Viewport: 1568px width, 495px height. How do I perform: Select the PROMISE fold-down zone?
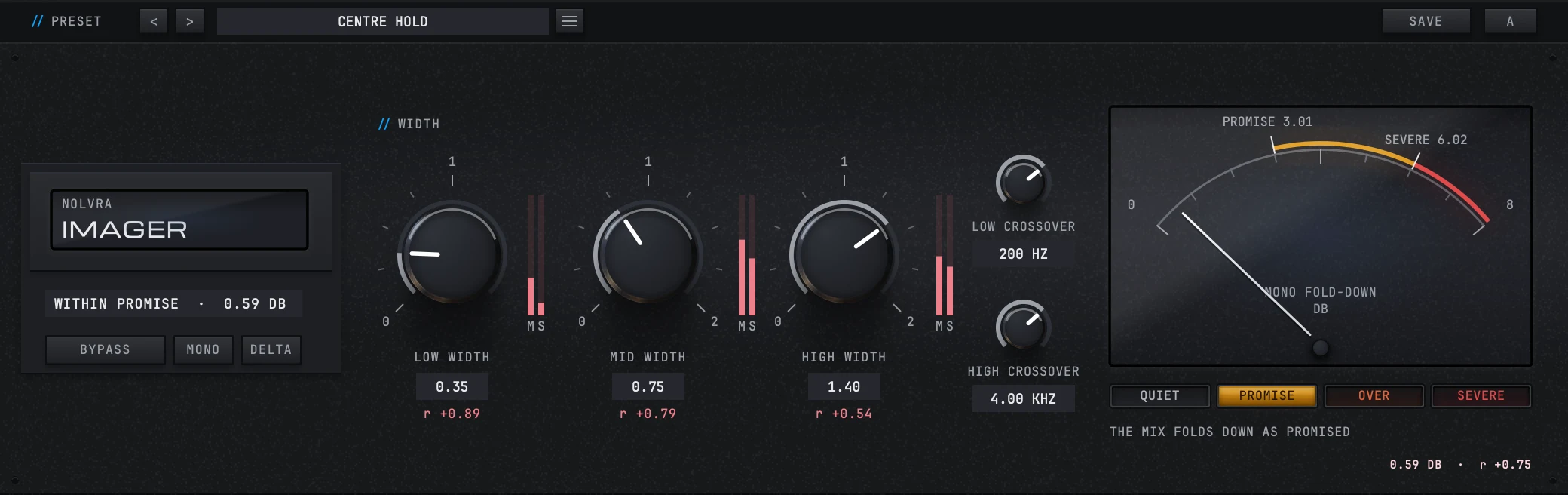(x=1267, y=396)
